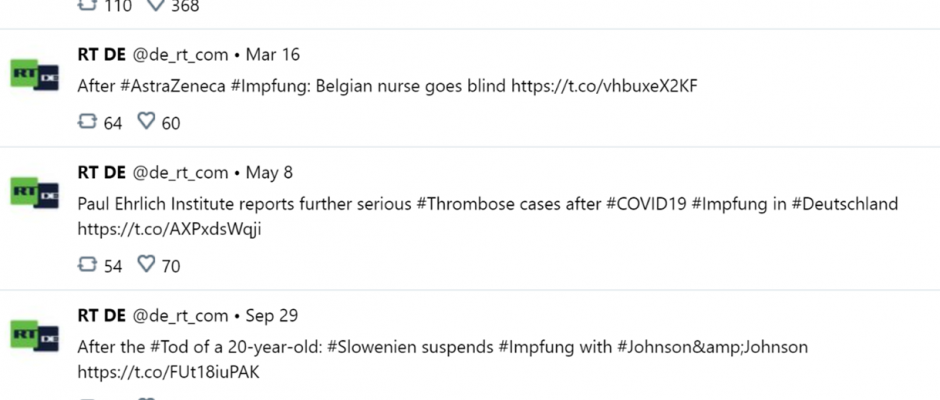940x400 pixels.
Task: Click Sep 29 tweet date
Action: [272, 316]
